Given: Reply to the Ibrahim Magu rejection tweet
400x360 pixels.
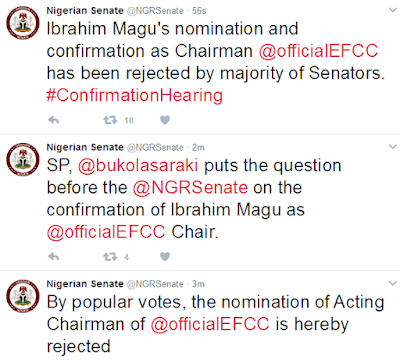Looking at the screenshot, I should click(x=53, y=120).
